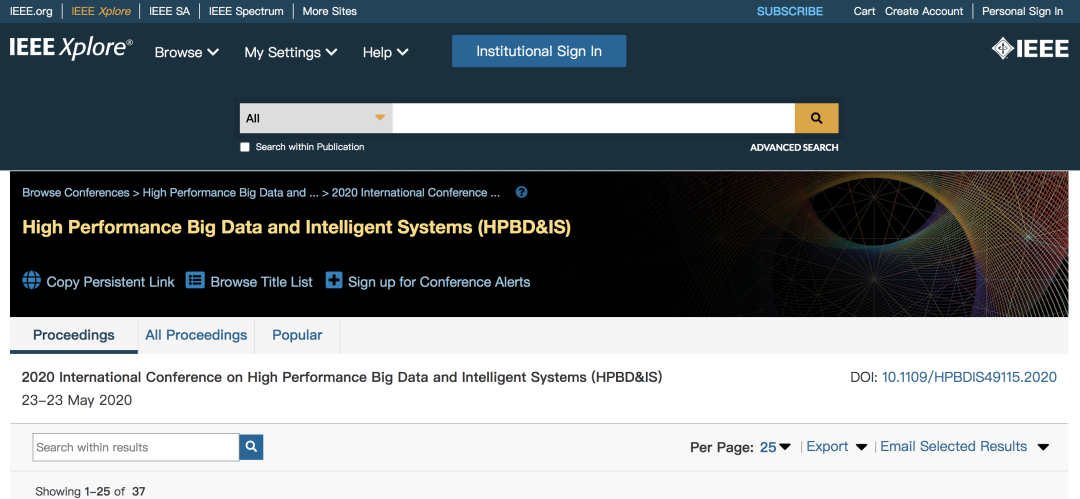Click the 23-23 May 2020 date text

pos(76,400)
